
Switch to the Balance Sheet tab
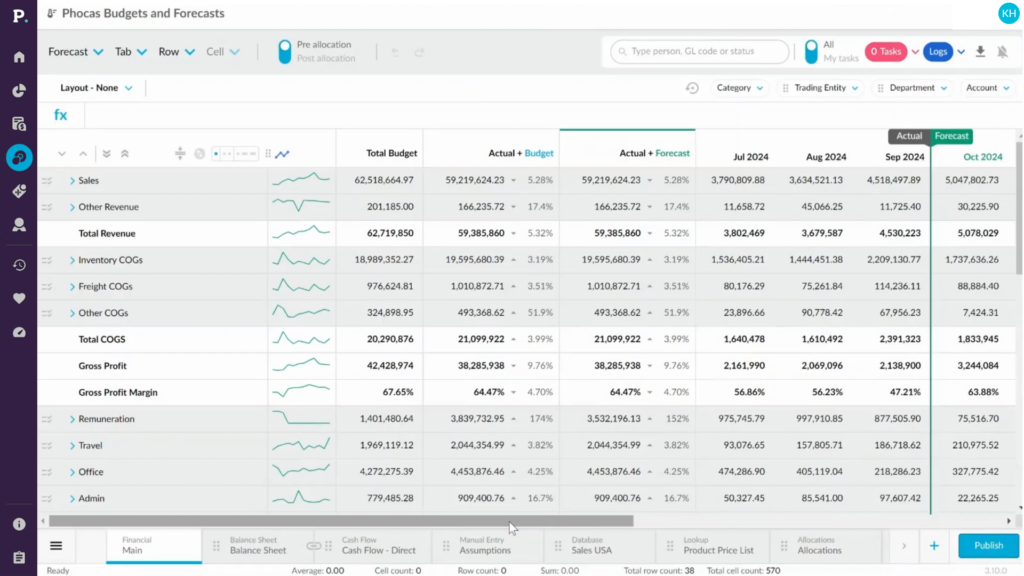(258, 545)
